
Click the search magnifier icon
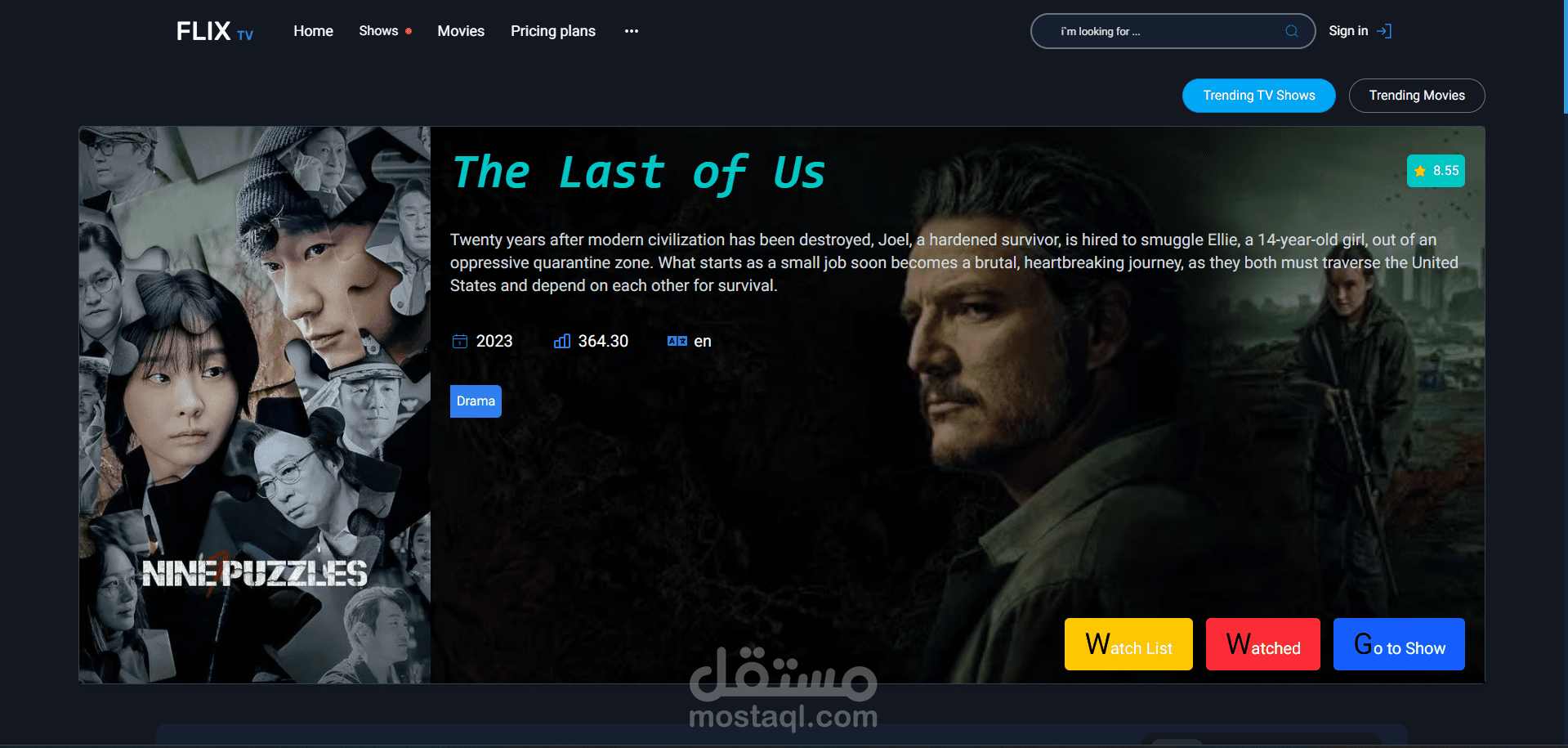pos(1292,31)
